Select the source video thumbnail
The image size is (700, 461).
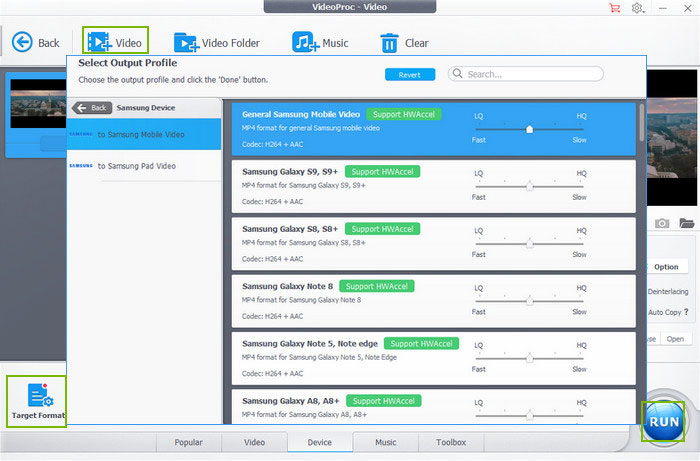click(x=38, y=104)
